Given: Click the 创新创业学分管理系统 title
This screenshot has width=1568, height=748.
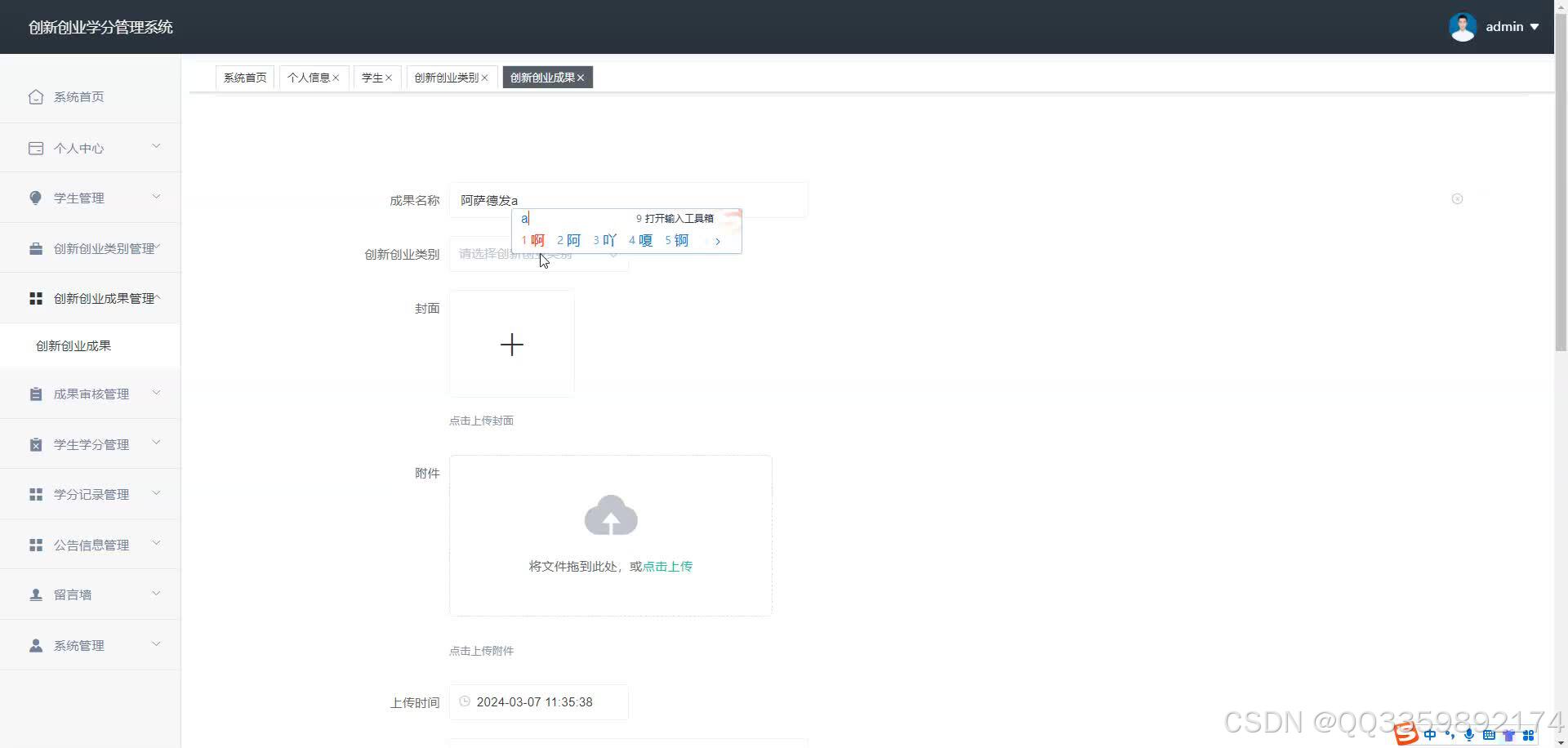Looking at the screenshot, I should pyautogui.click(x=100, y=27).
